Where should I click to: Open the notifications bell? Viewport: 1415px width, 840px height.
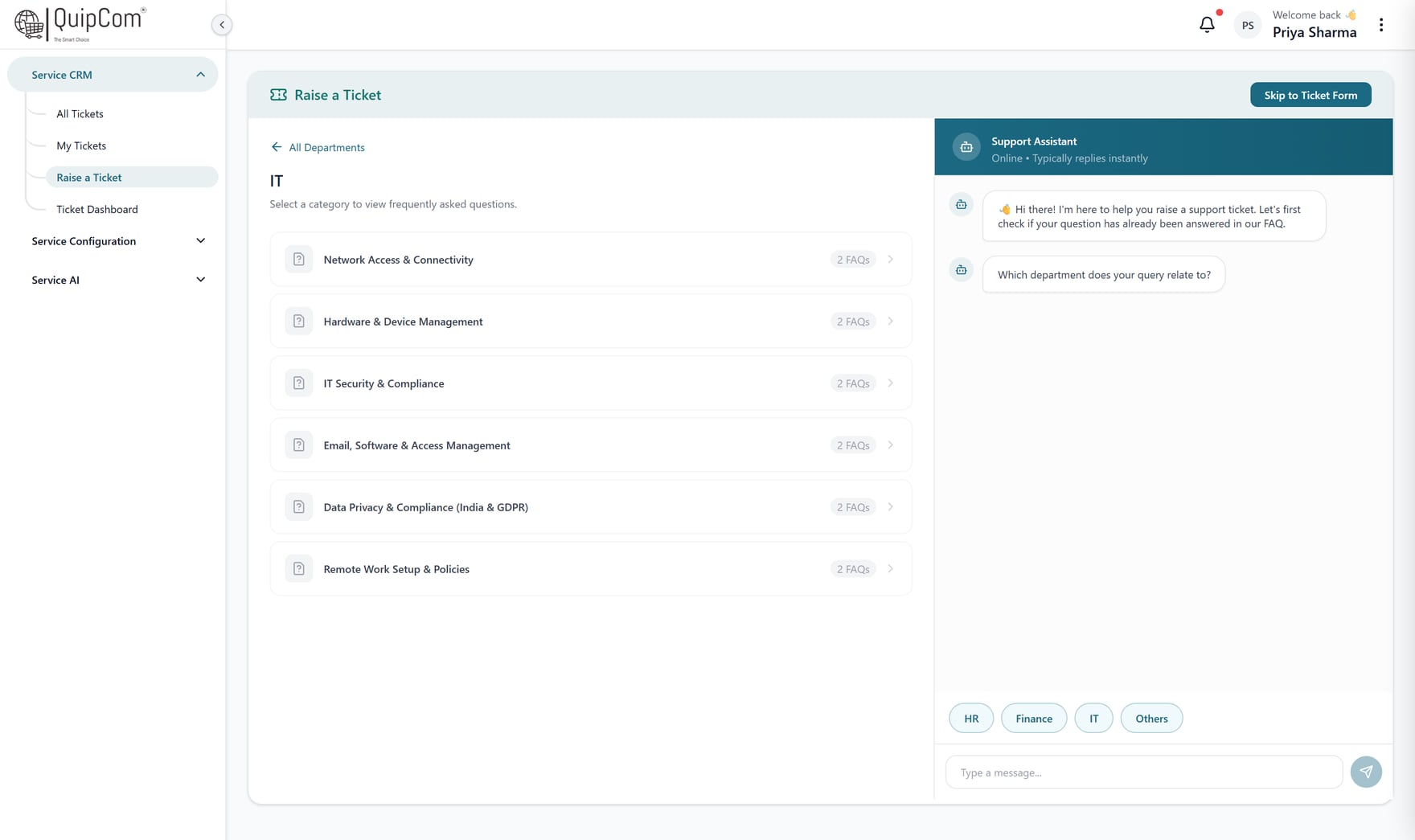click(x=1207, y=25)
